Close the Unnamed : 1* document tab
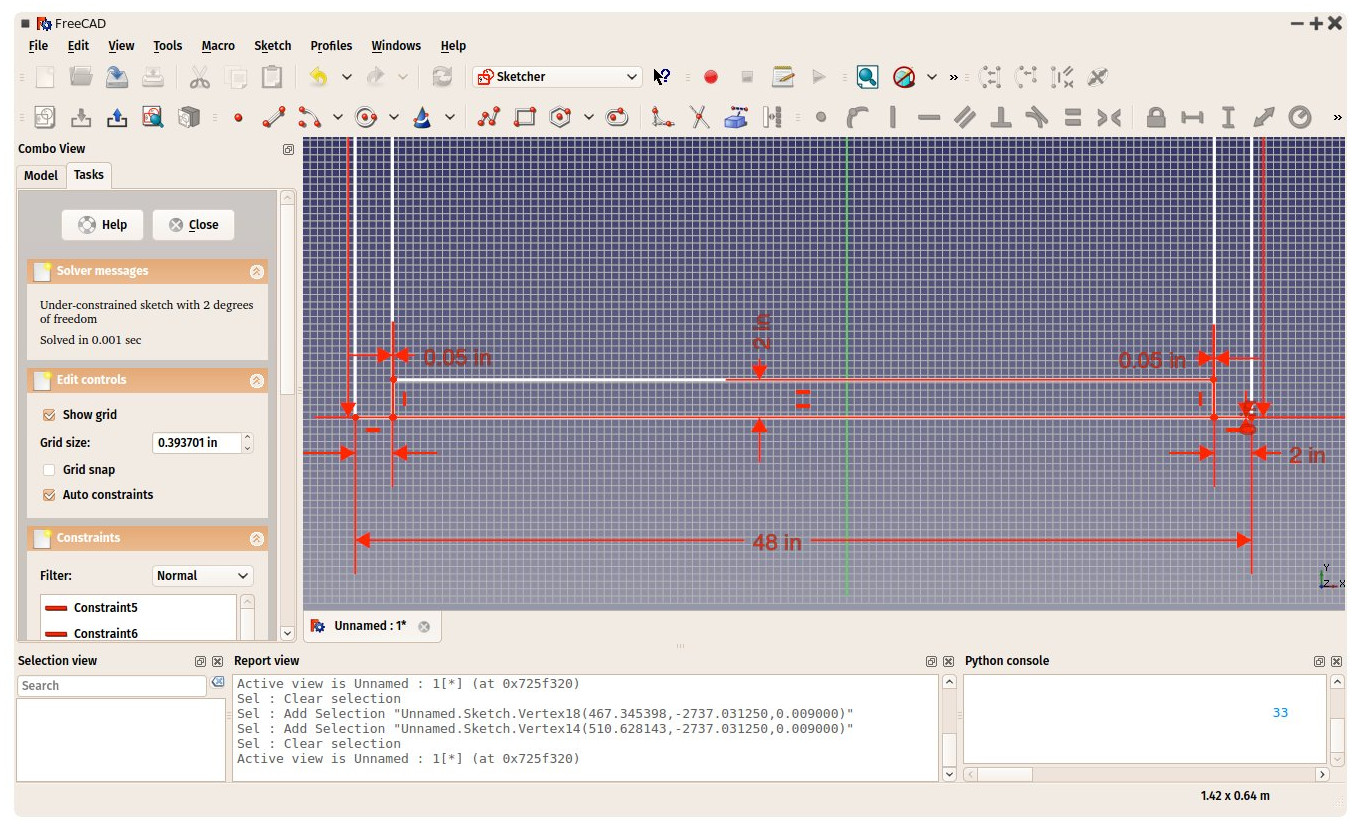The width and height of the screenshot is (1363, 830). click(424, 627)
